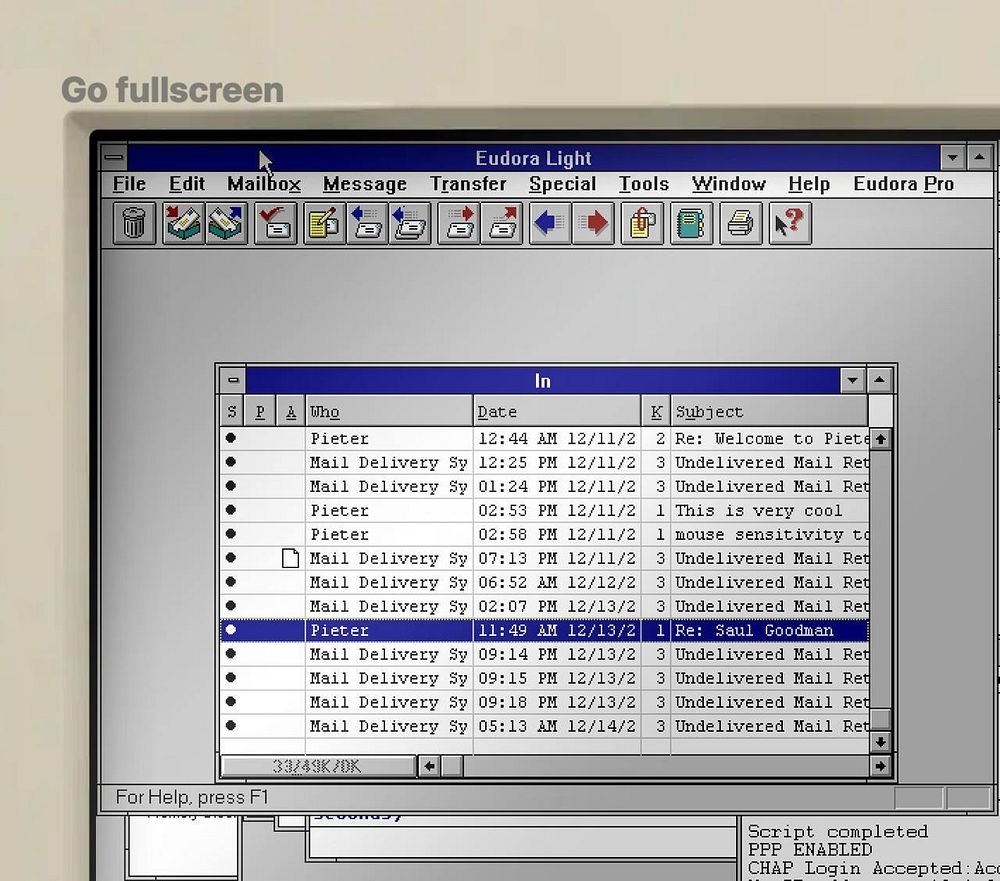Viewport: 1000px width, 881px height.
Task: Click the Check Mail icon with red checkmark
Action: point(276,223)
